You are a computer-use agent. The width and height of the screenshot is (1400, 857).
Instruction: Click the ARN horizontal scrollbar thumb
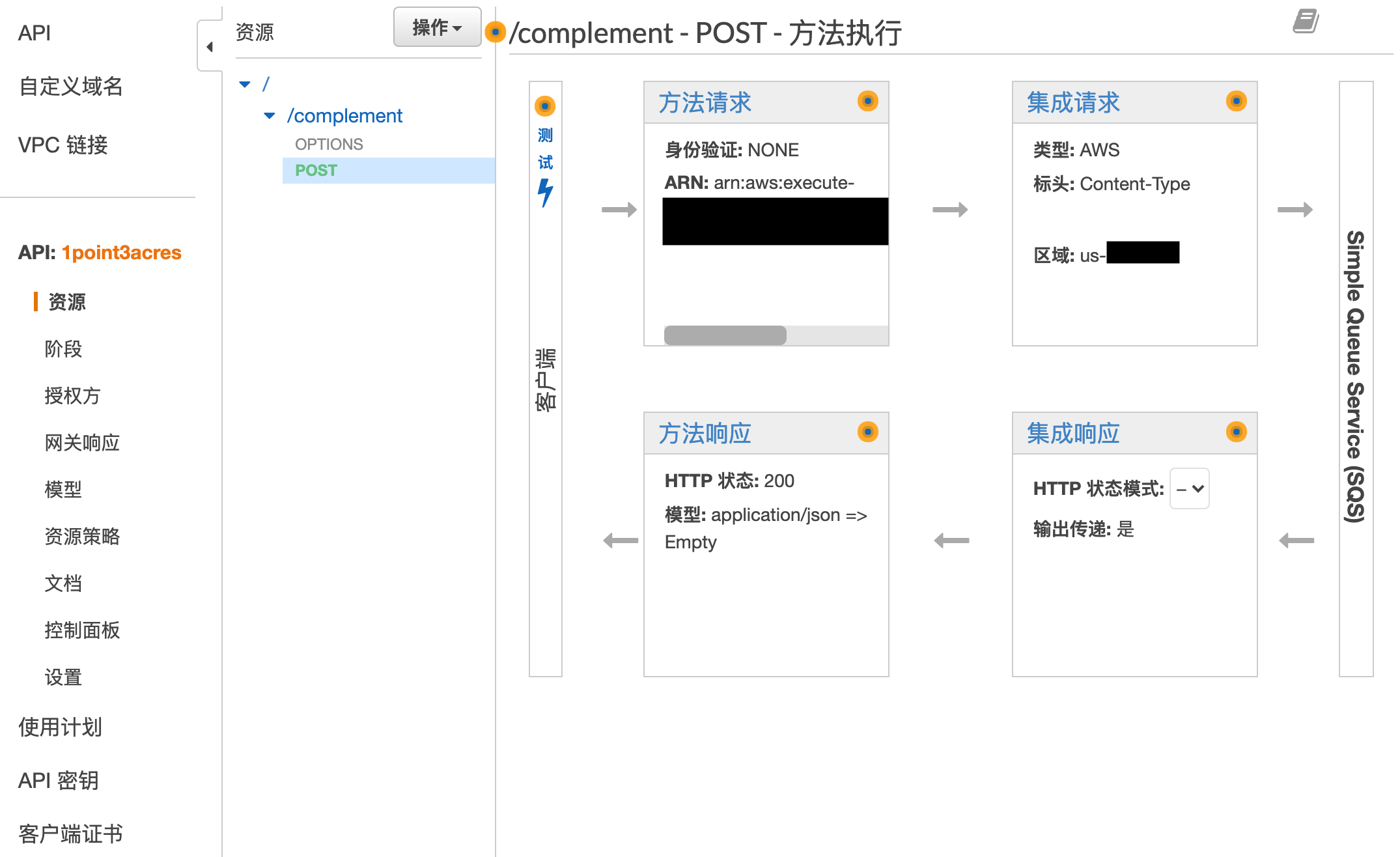pyautogui.click(x=725, y=335)
